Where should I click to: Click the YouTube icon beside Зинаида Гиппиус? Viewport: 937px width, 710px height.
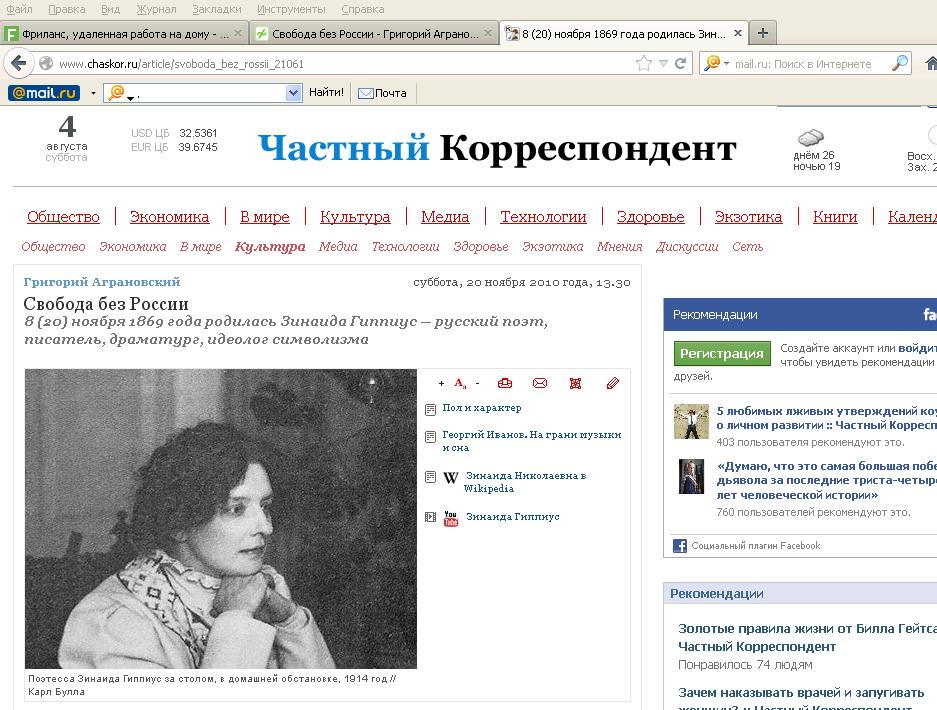[x=451, y=518]
